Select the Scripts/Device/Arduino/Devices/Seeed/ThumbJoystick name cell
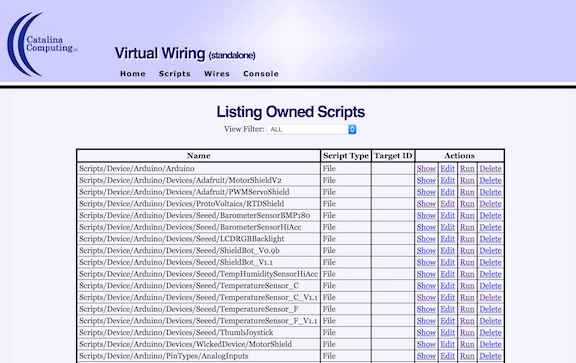Image resolution: width=576 pixels, height=363 pixels. coord(198,333)
